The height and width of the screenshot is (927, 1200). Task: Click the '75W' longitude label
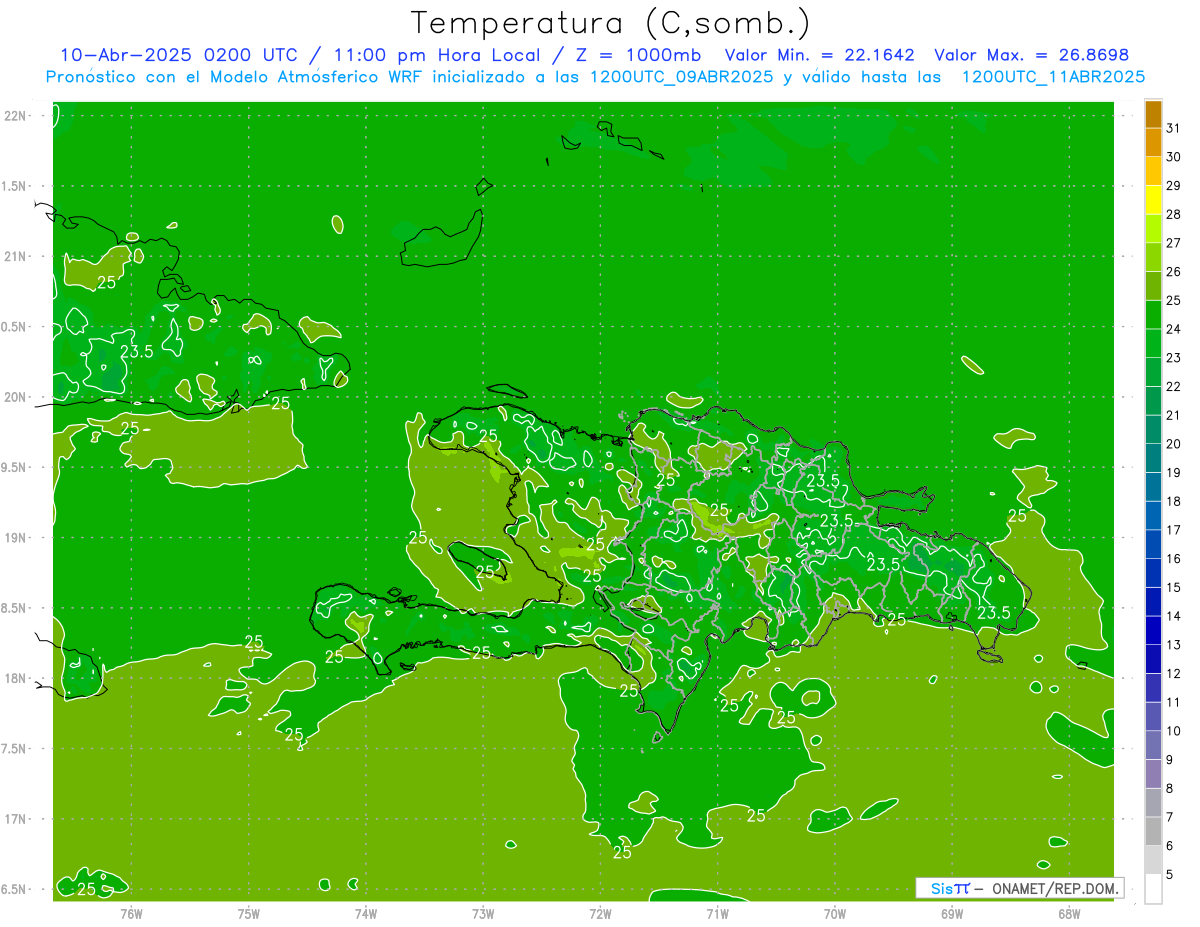point(249,914)
